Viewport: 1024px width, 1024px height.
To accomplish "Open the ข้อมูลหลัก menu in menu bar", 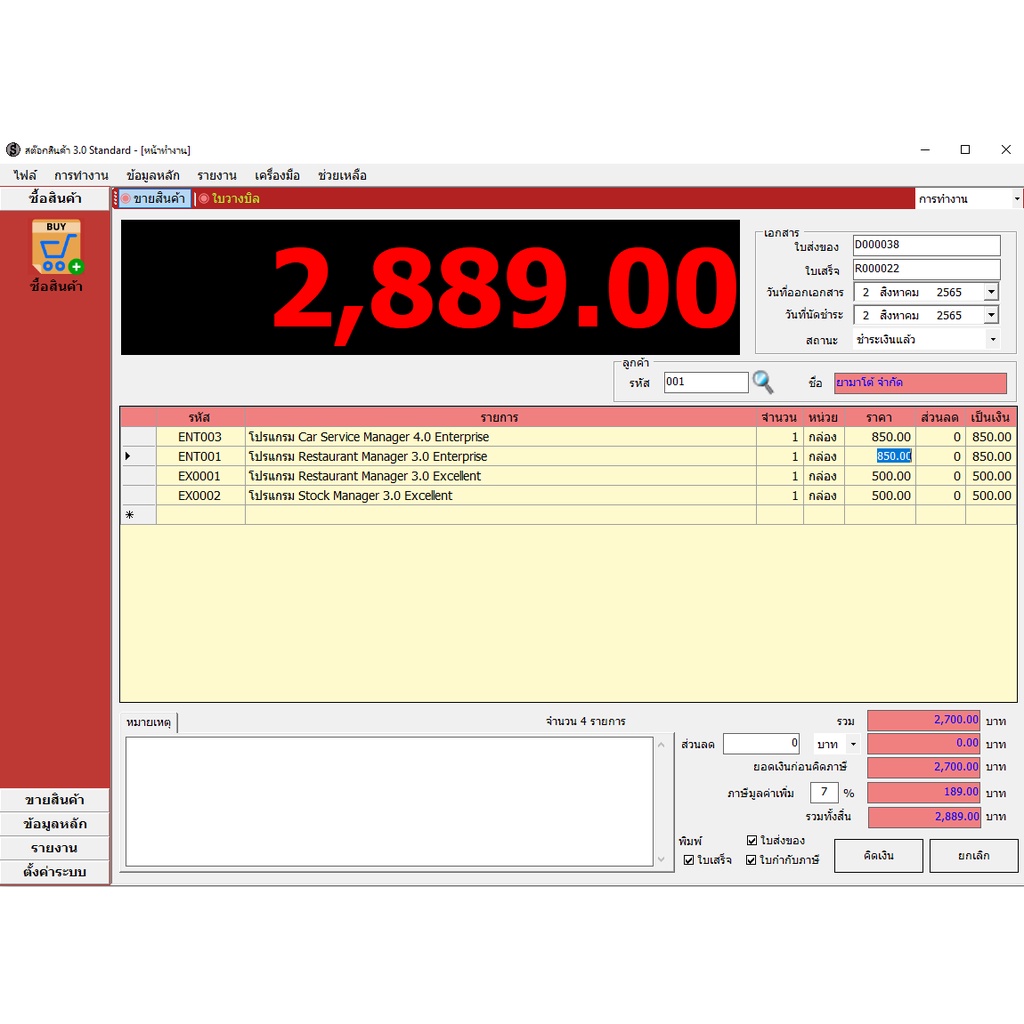I will [x=153, y=175].
